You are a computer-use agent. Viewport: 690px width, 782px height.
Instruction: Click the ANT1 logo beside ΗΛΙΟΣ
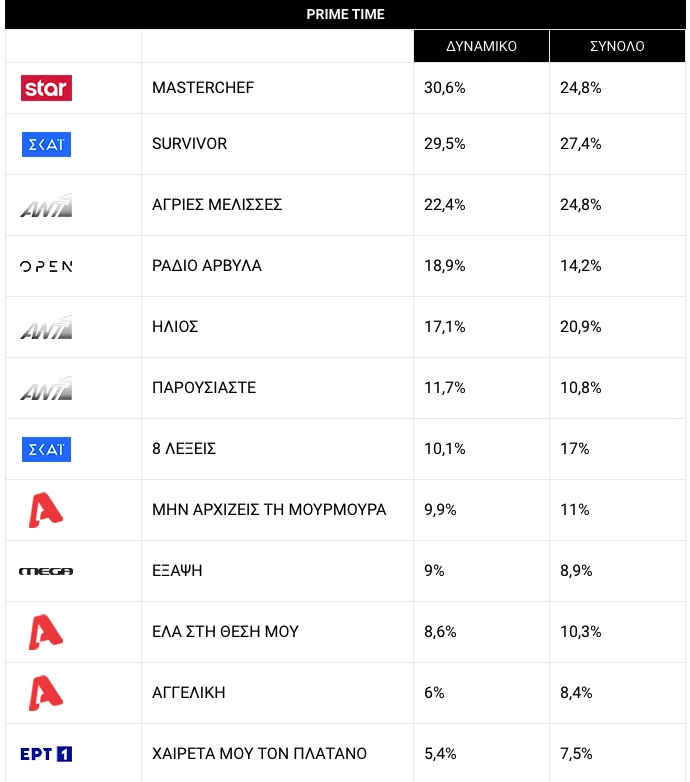tap(46, 327)
